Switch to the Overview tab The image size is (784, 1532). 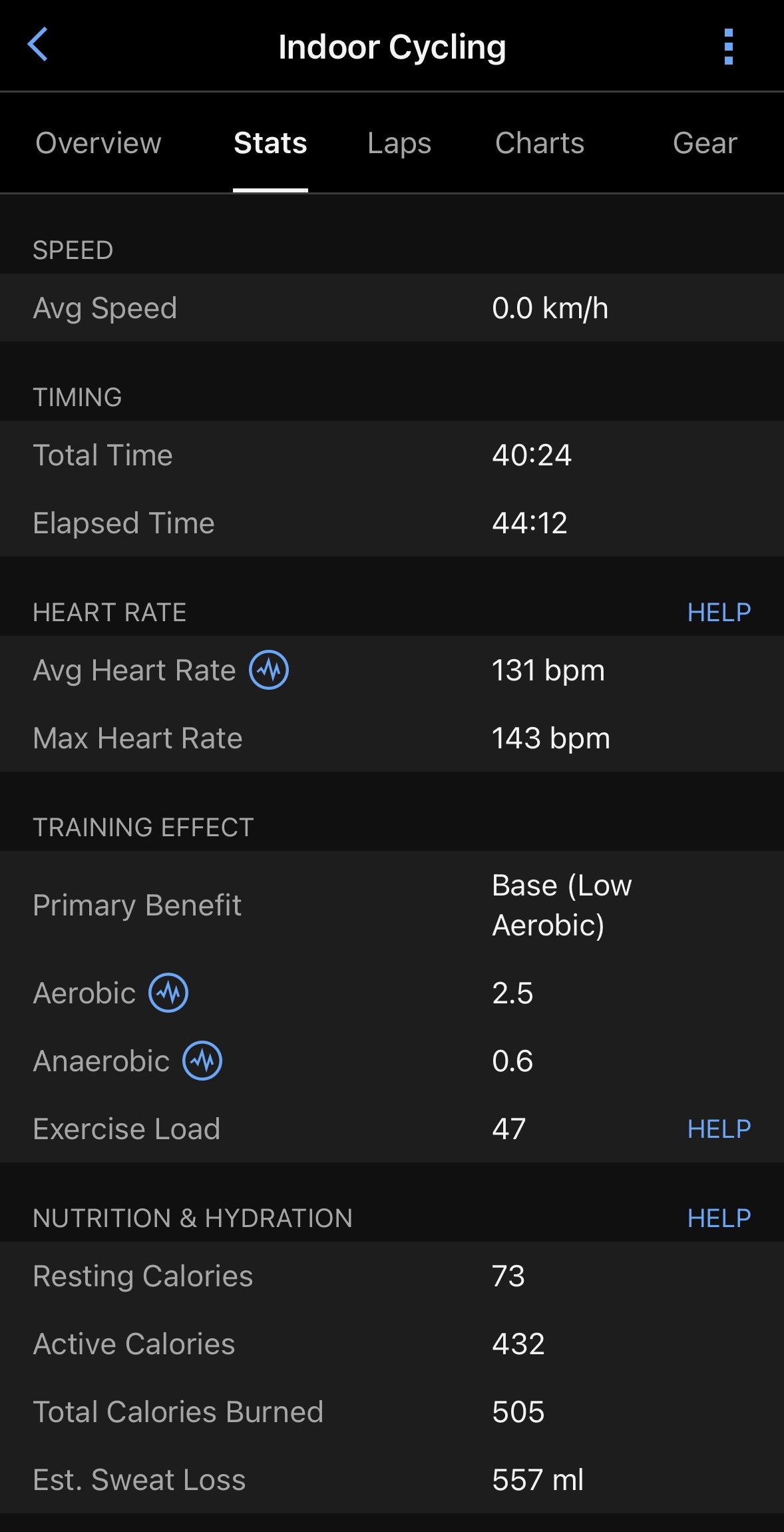[98, 143]
